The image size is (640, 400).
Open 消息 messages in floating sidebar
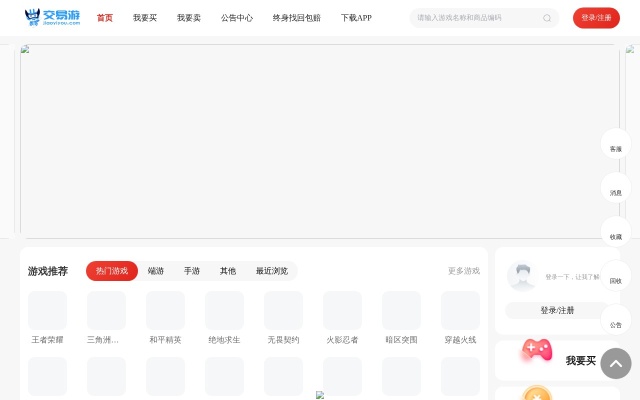point(615,188)
